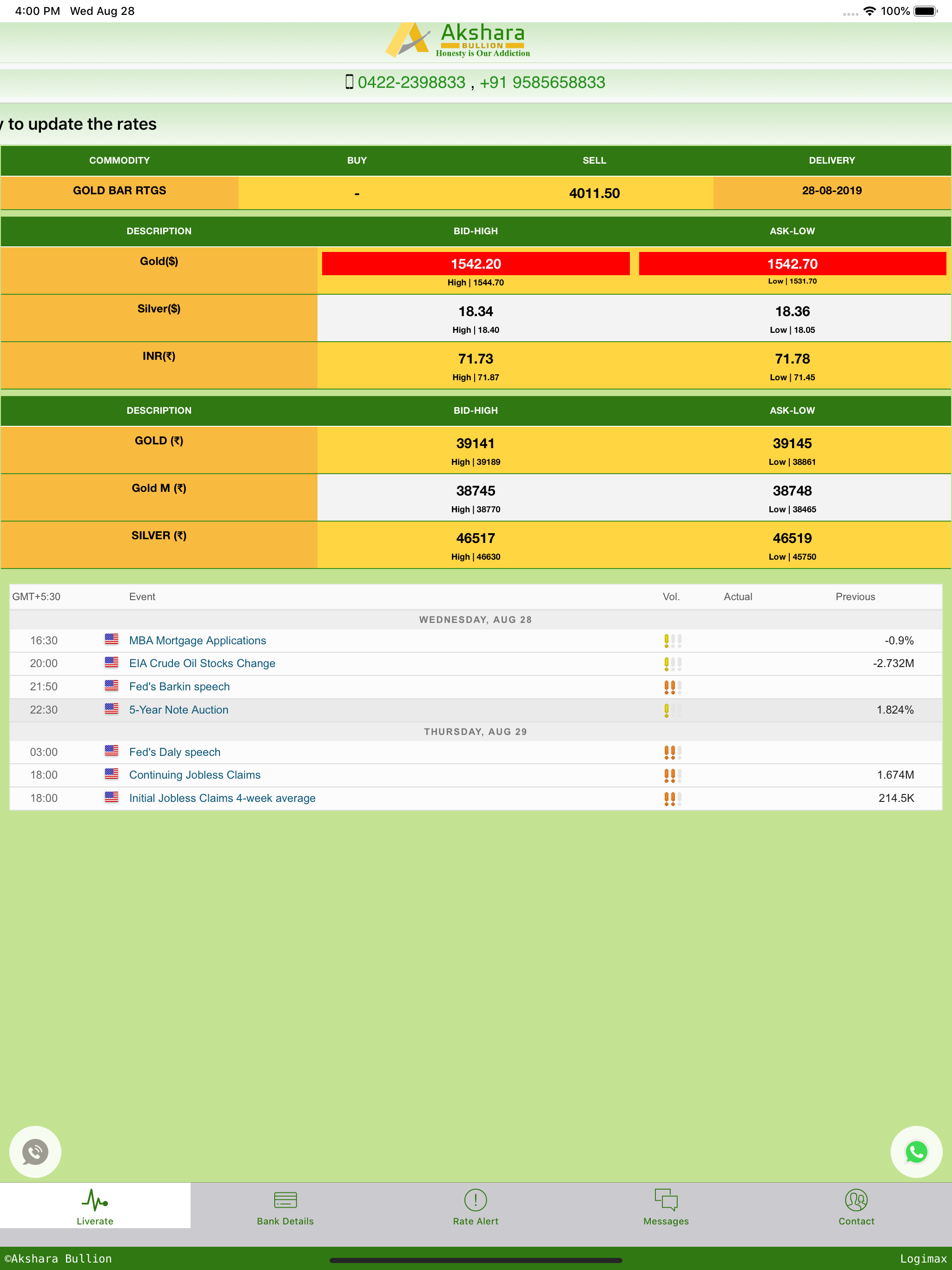The width and height of the screenshot is (952, 1270).
Task: Tap GOLD (₹) ask value 39145
Action: pos(793,443)
